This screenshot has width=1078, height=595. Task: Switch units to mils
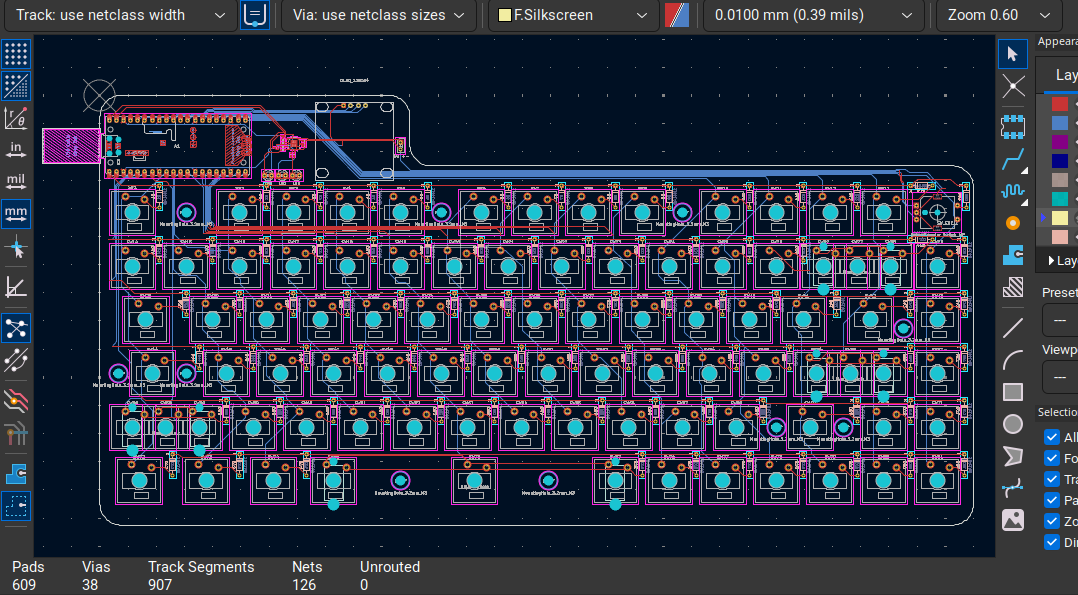pos(16,182)
